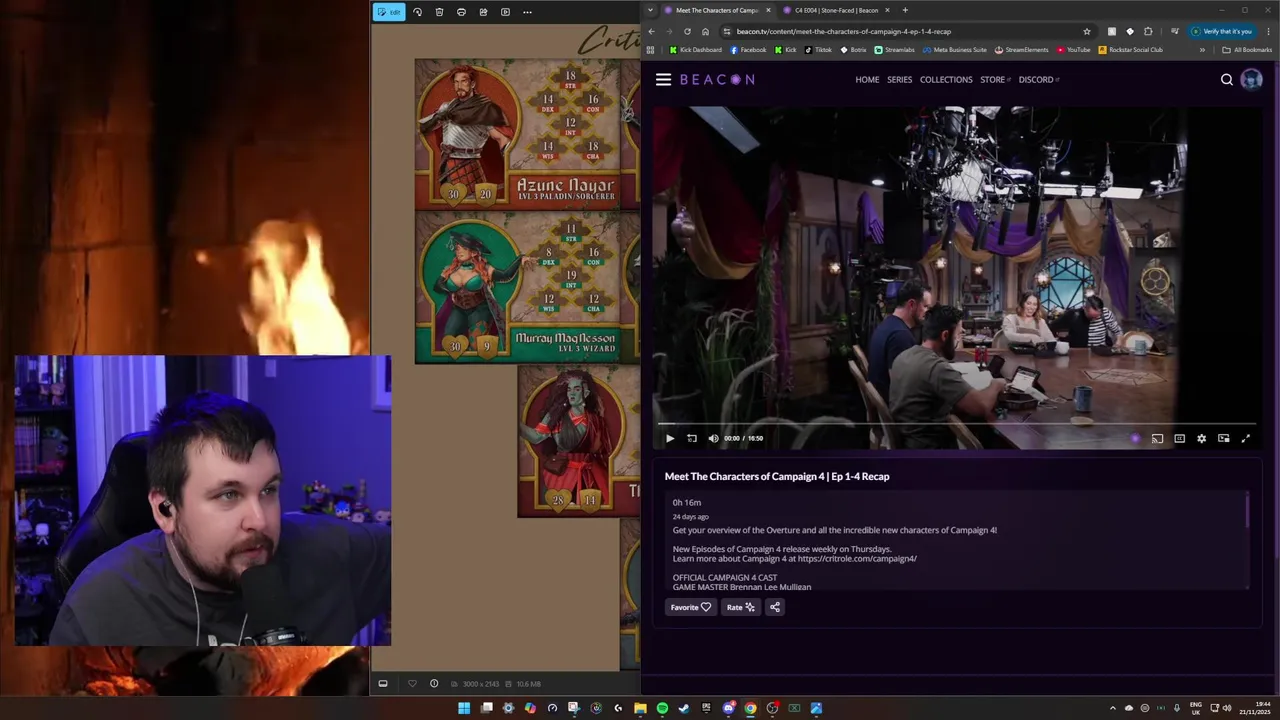The image size is (1280, 720).
Task: Delete the image with trash icon
Action: click(439, 12)
